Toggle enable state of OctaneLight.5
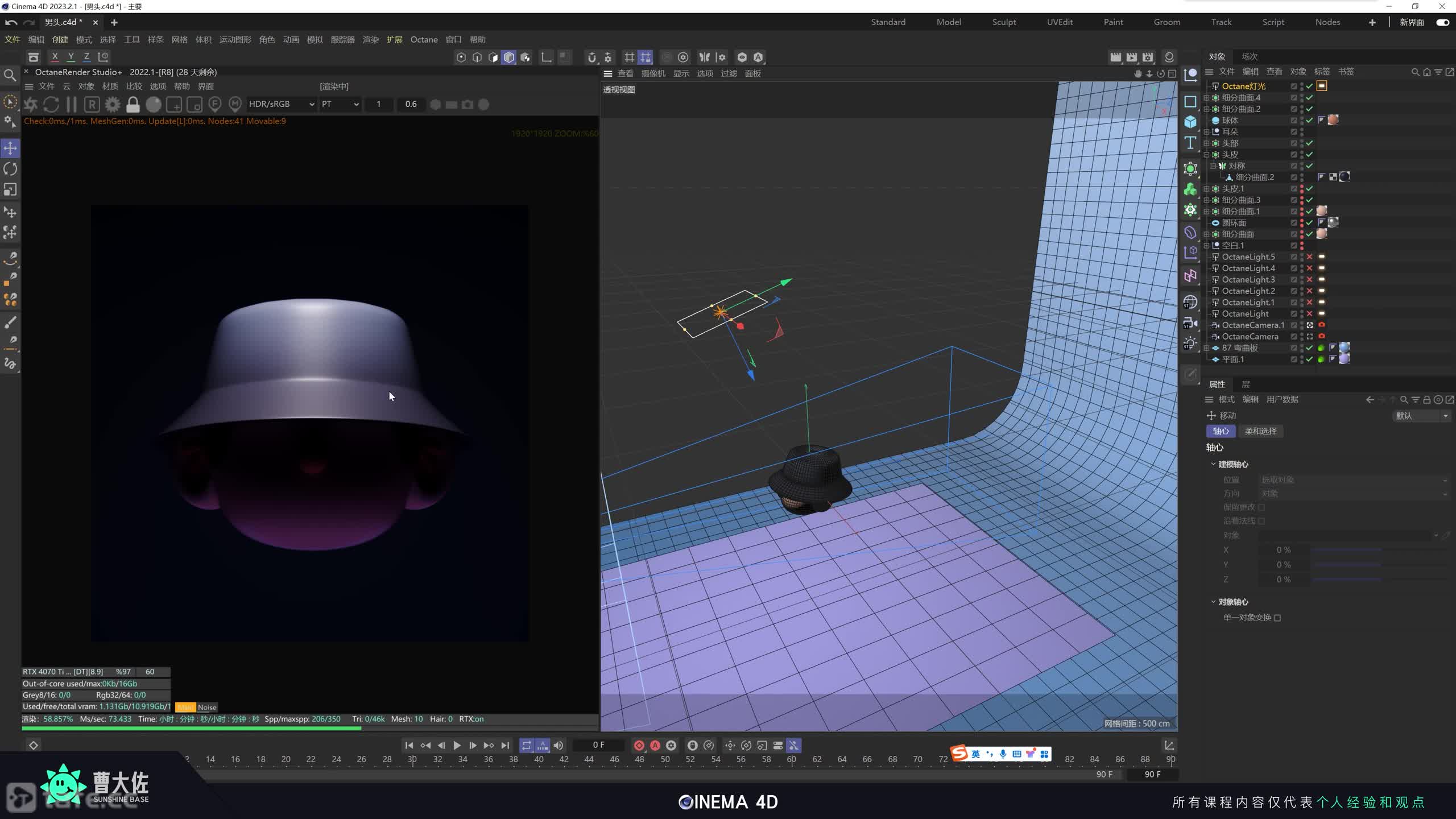 click(x=1309, y=257)
